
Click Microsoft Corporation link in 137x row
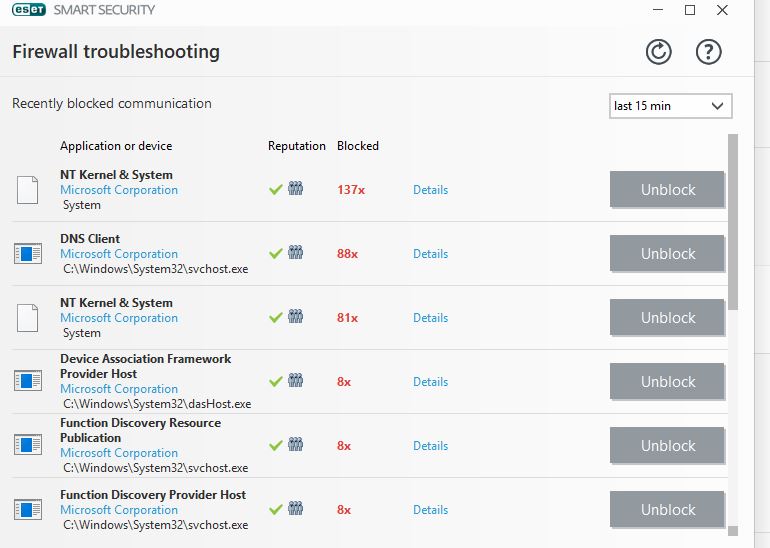pyautogui.click(x=119, y=190)
